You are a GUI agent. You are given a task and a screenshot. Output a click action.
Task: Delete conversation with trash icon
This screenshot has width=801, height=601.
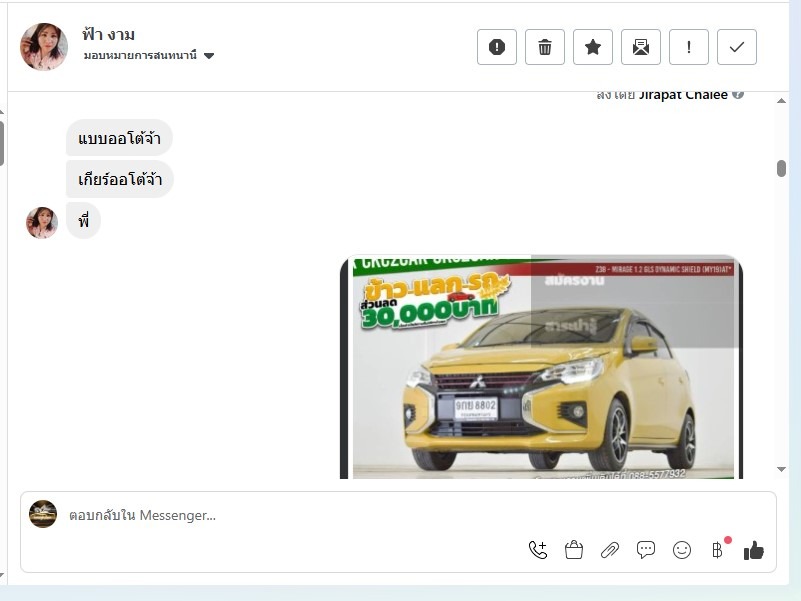545,47
